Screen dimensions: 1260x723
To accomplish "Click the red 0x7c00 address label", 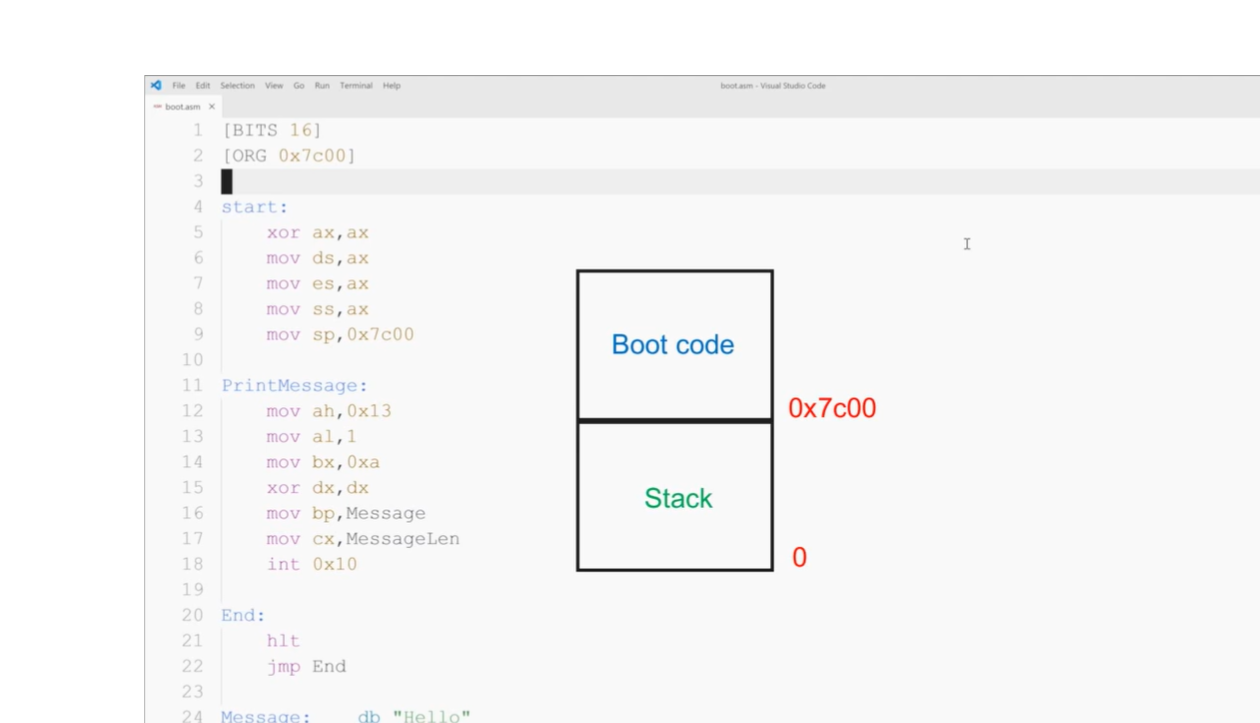I will 832,408.
